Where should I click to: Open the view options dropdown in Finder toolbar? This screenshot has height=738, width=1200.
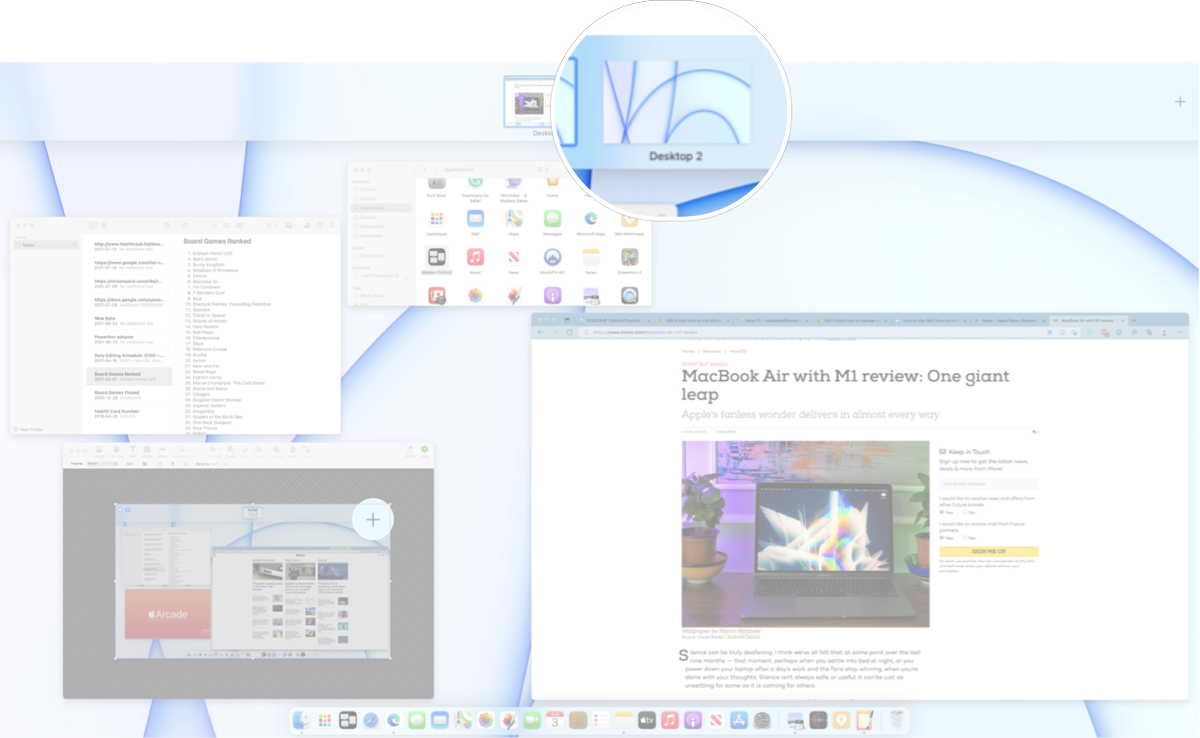pyautogui.click(x=545, y=170)
